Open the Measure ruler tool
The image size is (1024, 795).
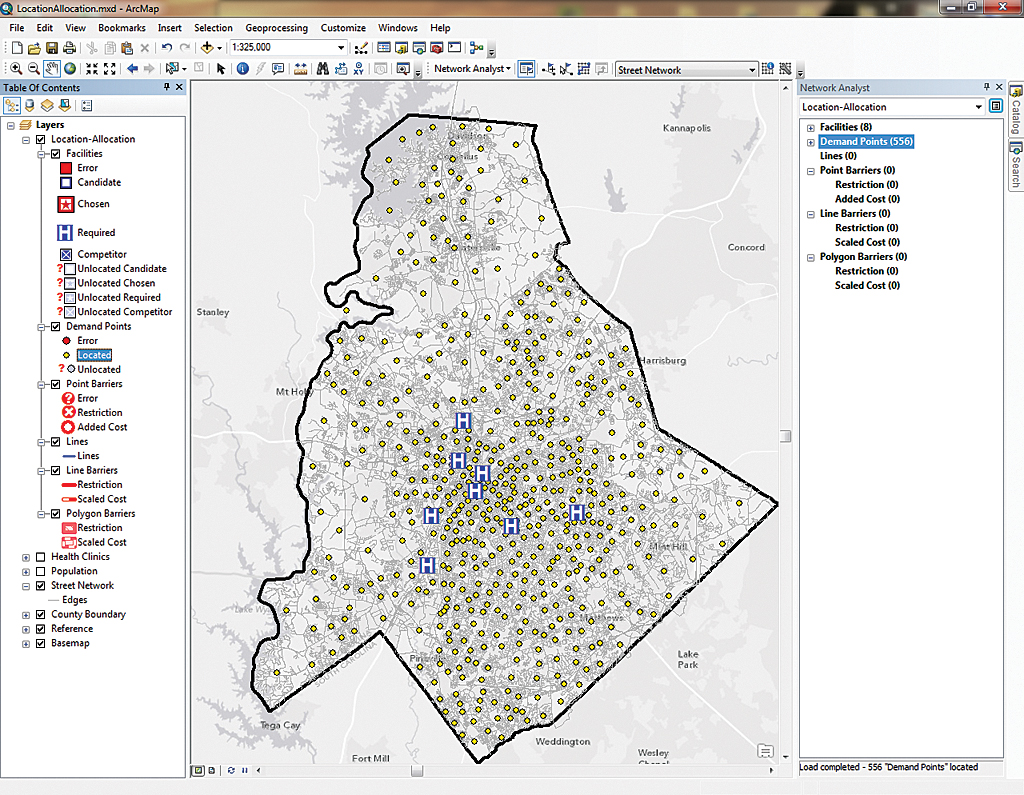[300, 69]
